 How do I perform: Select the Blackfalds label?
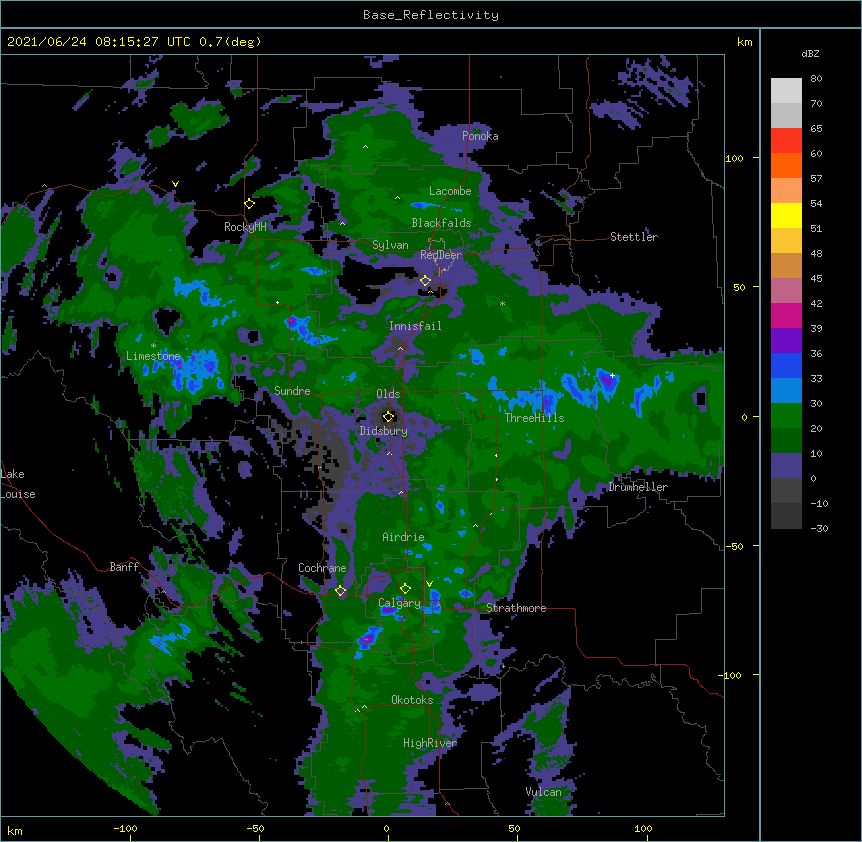441,223
